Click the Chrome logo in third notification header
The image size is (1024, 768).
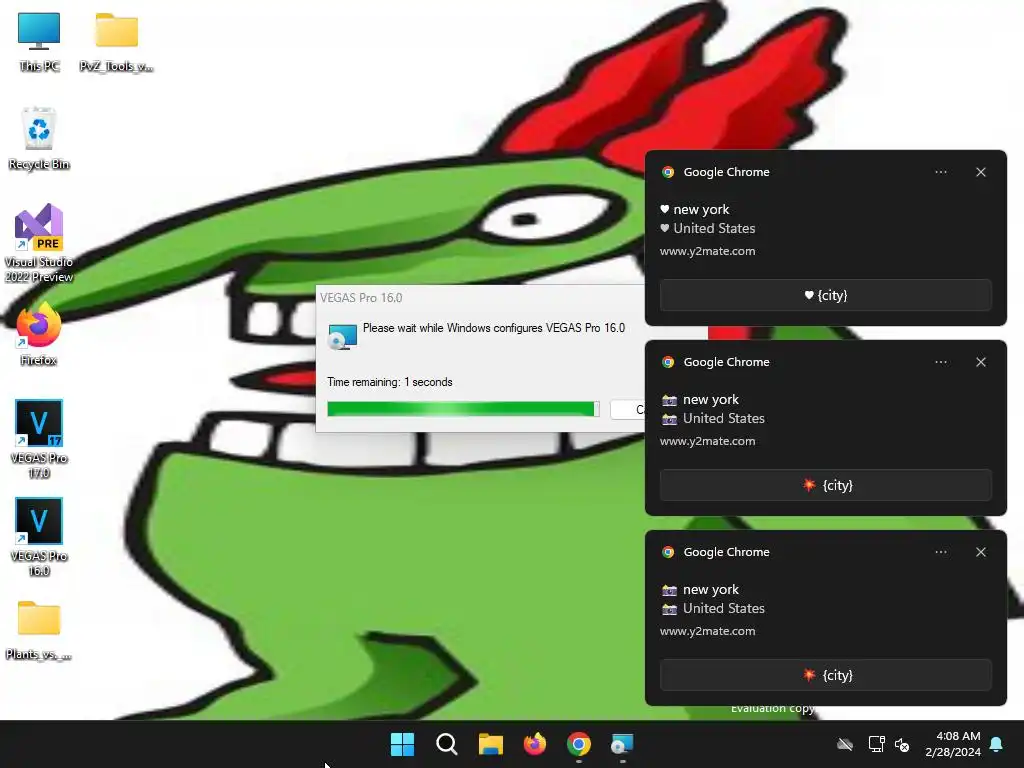click(x=668, y=552)
